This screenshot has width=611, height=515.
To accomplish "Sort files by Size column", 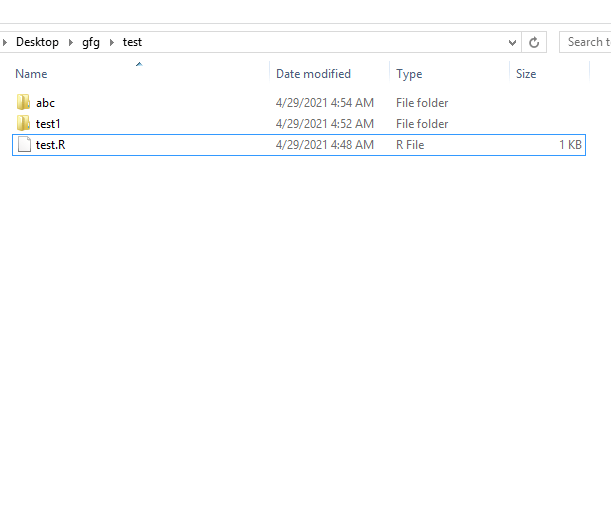I will coord(526,74).
